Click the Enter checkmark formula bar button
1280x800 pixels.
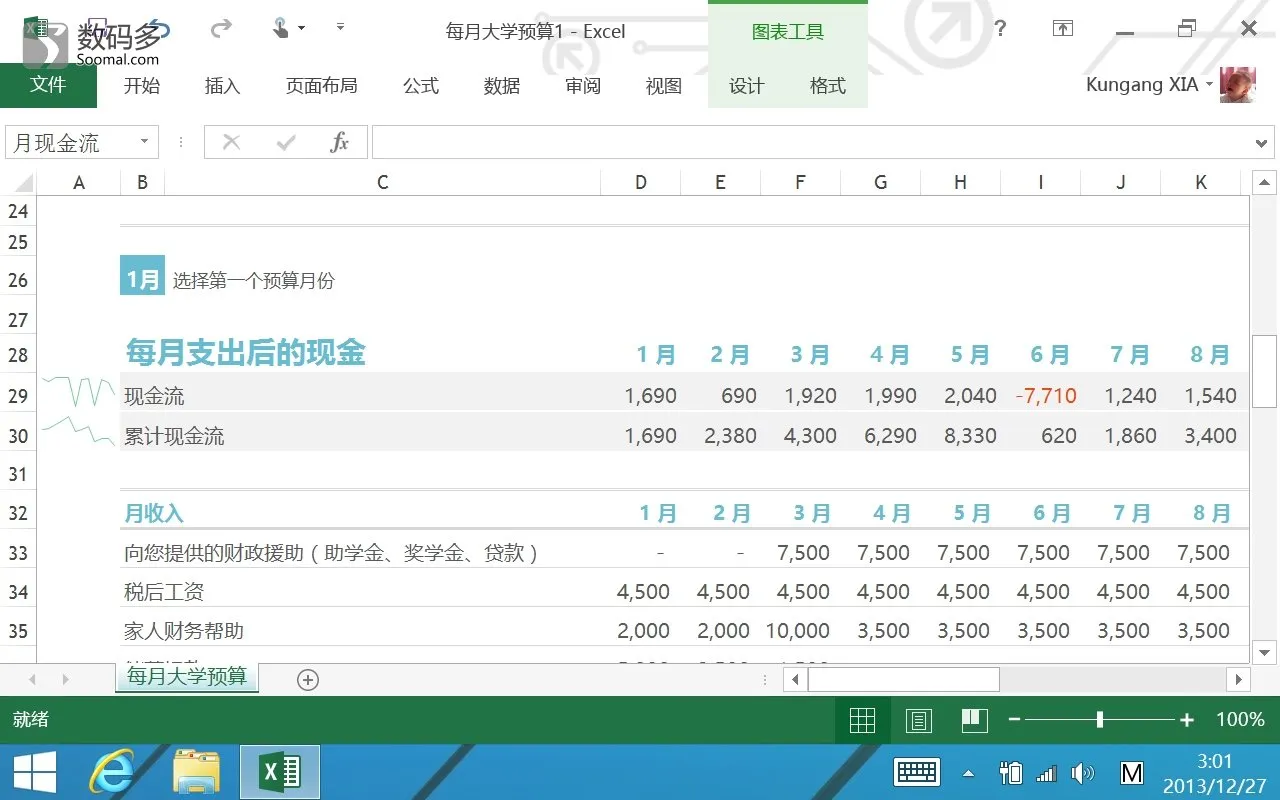pos(286,142)
